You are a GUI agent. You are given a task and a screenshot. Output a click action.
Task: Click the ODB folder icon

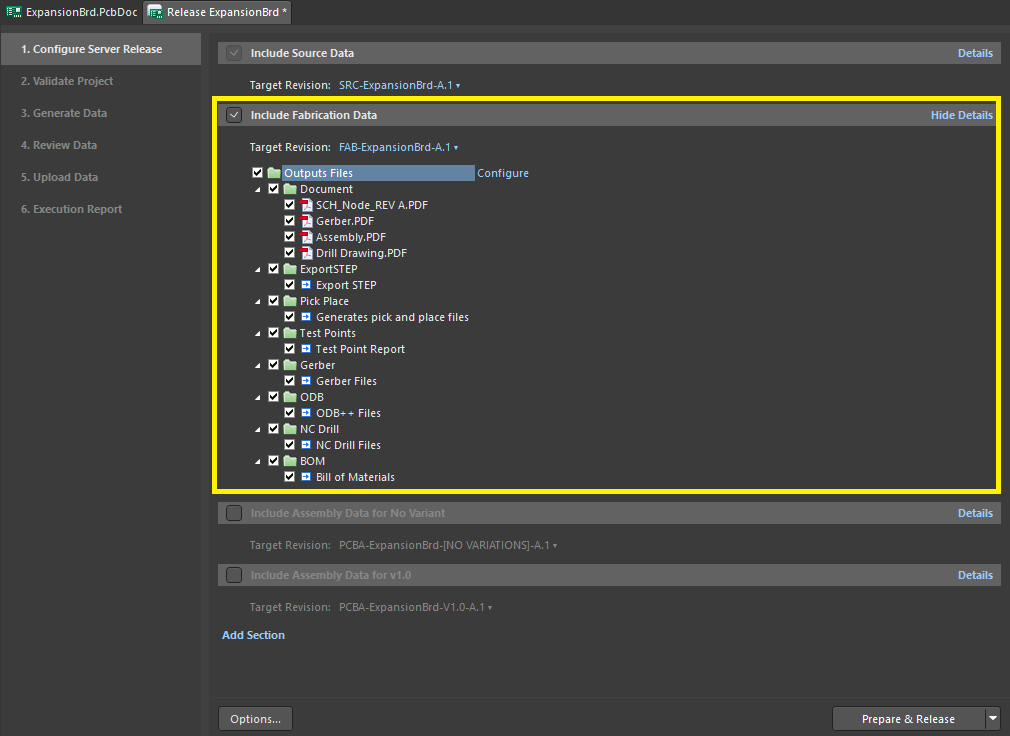290,397
